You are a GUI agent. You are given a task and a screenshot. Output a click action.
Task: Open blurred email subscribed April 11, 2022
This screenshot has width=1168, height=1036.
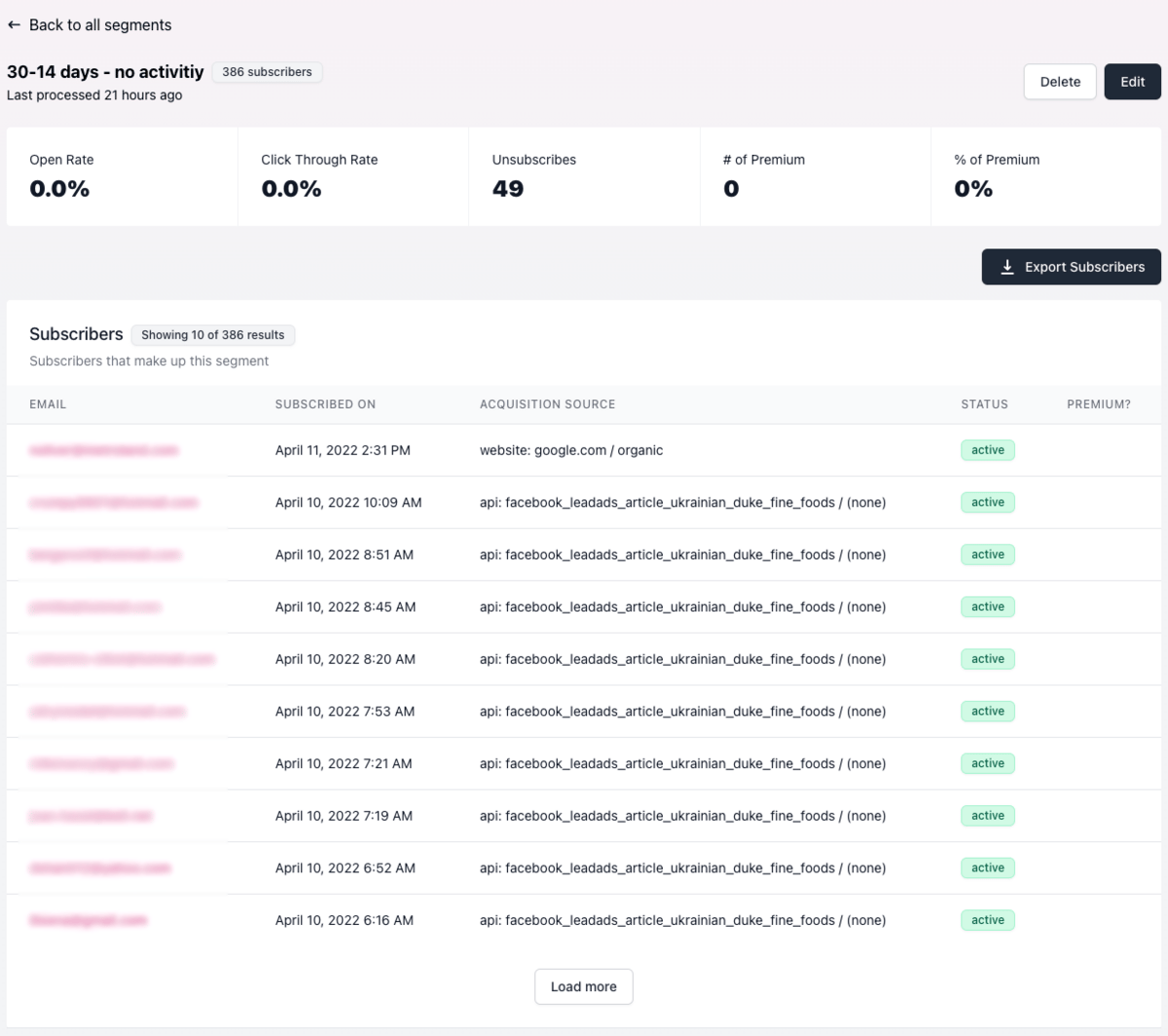coord(104,450)
